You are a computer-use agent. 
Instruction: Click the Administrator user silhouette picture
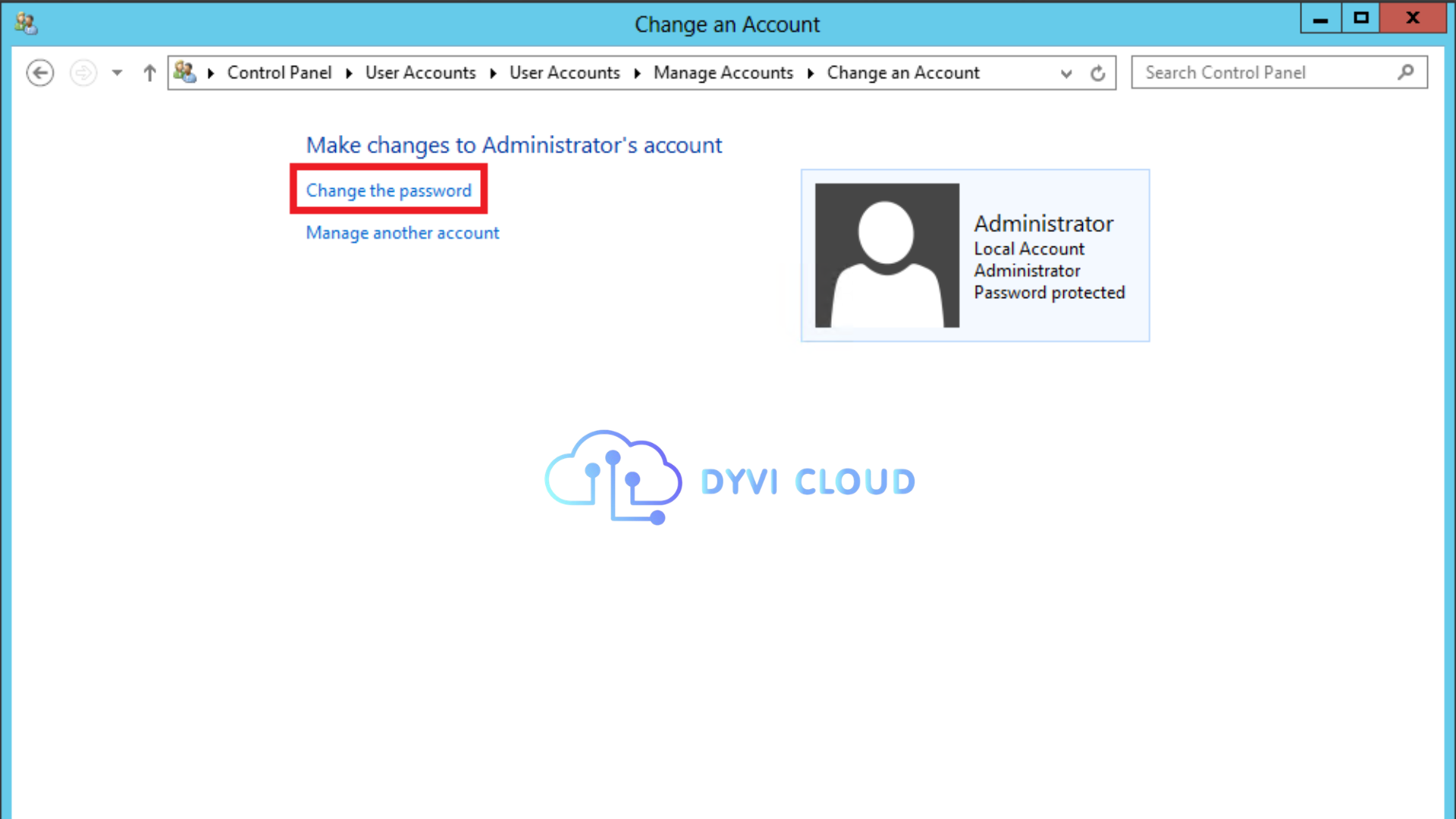coord(886,255)
